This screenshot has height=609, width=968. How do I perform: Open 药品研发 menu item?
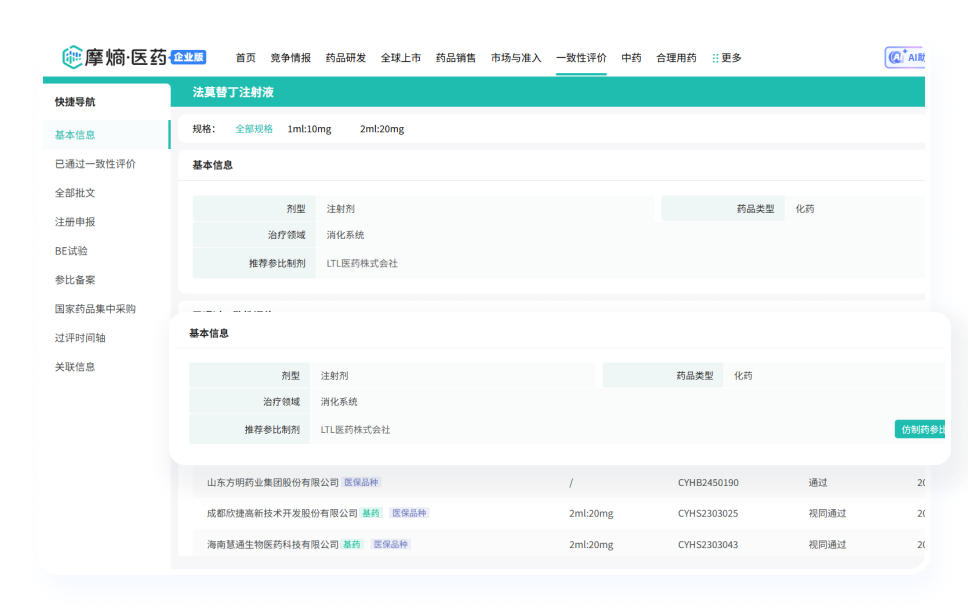click(346, 57)
